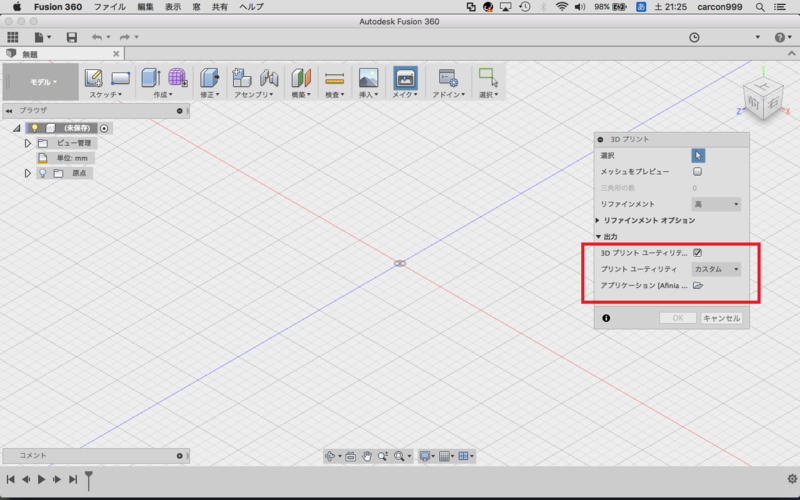Click the timeline position marker
This screenshot has width=800, height=500.
coord(89,481)
